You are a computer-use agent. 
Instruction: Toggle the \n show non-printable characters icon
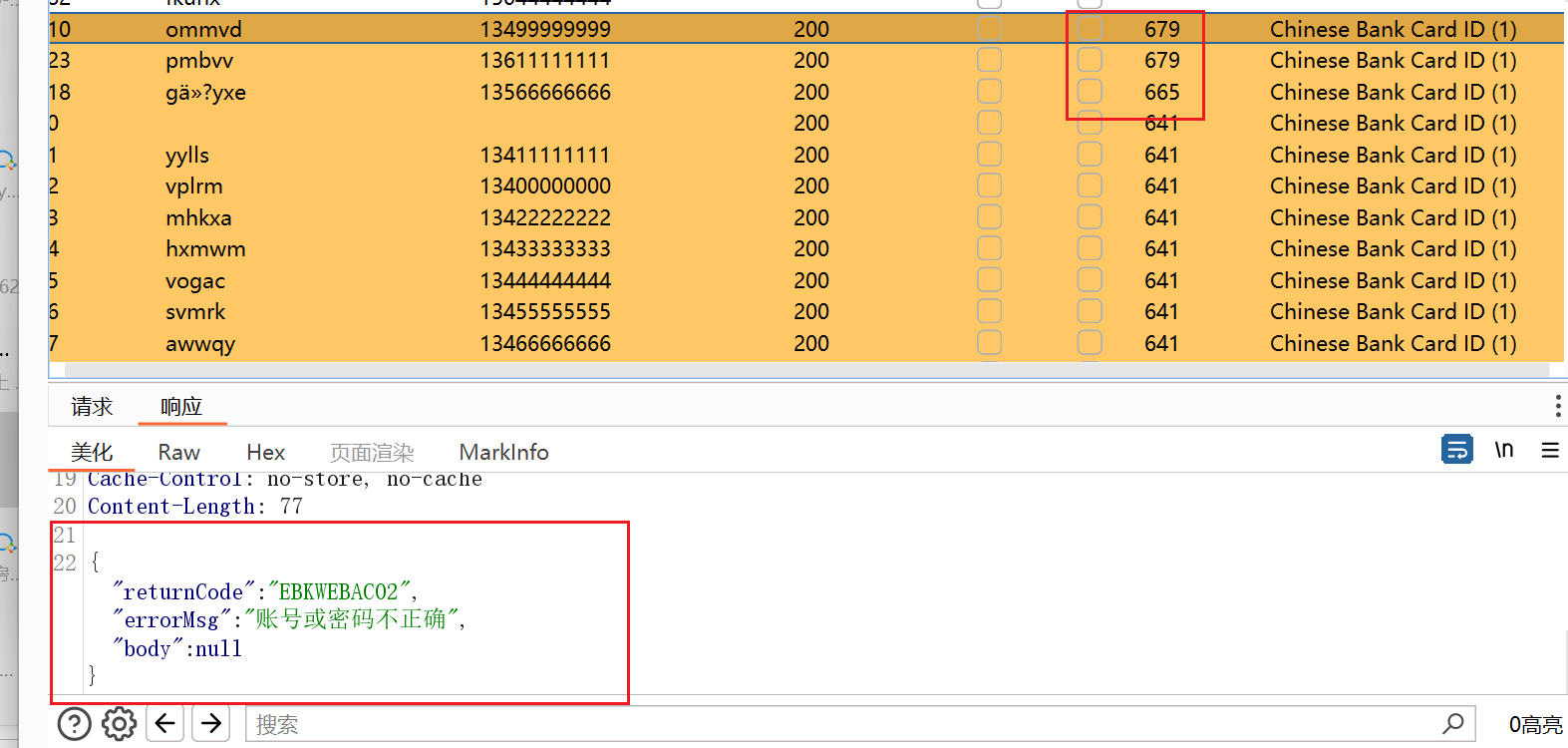(x=1503, y=450)
